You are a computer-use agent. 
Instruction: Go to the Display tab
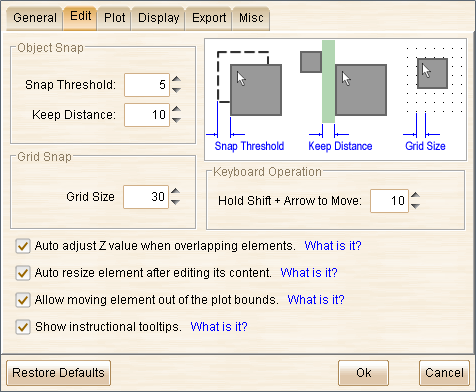158,18
